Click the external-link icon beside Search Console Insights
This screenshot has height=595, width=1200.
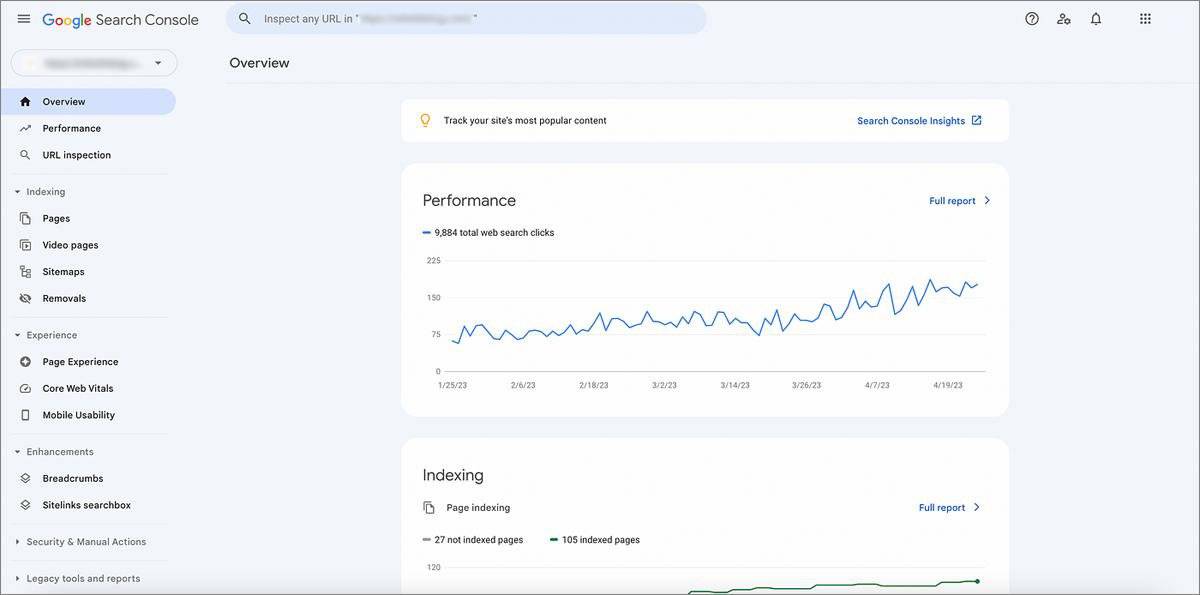(x=977, y=120)
